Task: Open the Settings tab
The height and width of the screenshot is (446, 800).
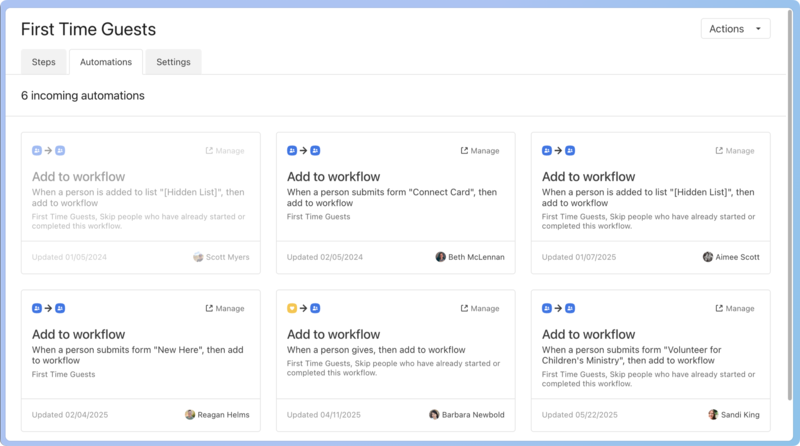Action: [x=173, y=62]
